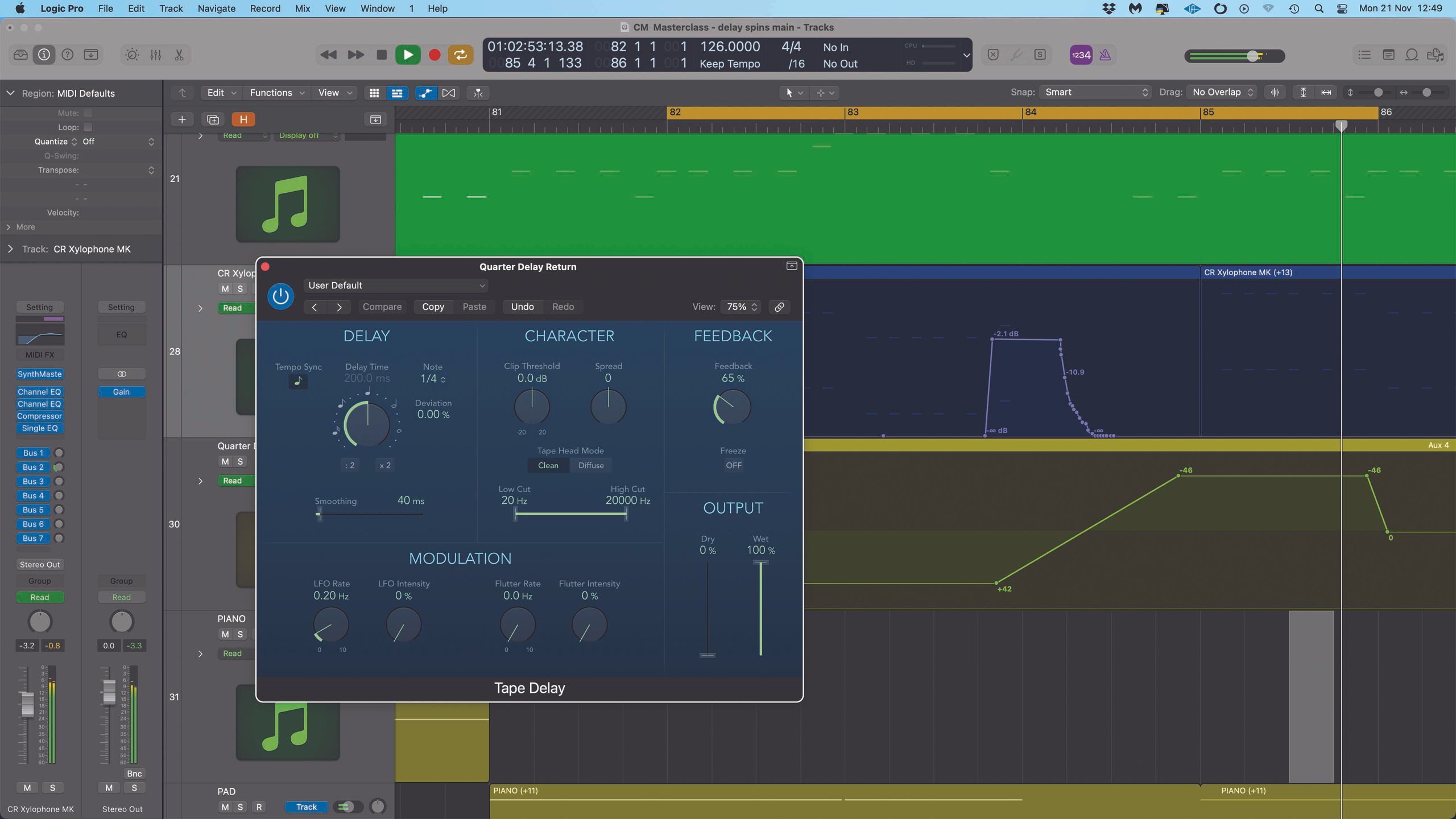Open the Functions menu in tracks area
1456x819 pixels.
click(277, 93)
